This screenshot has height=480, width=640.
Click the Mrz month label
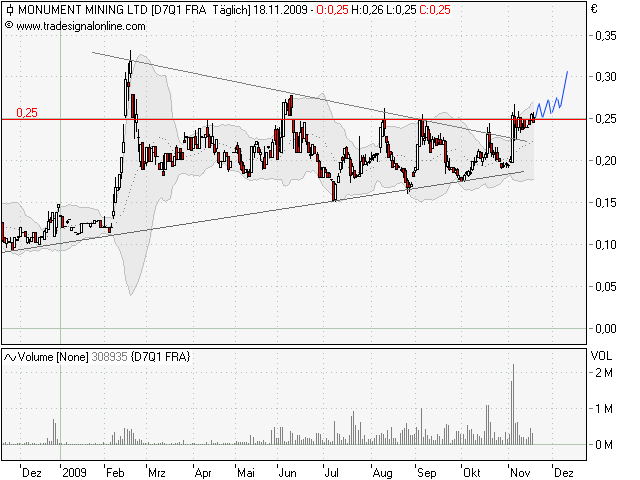coord(157,473)
